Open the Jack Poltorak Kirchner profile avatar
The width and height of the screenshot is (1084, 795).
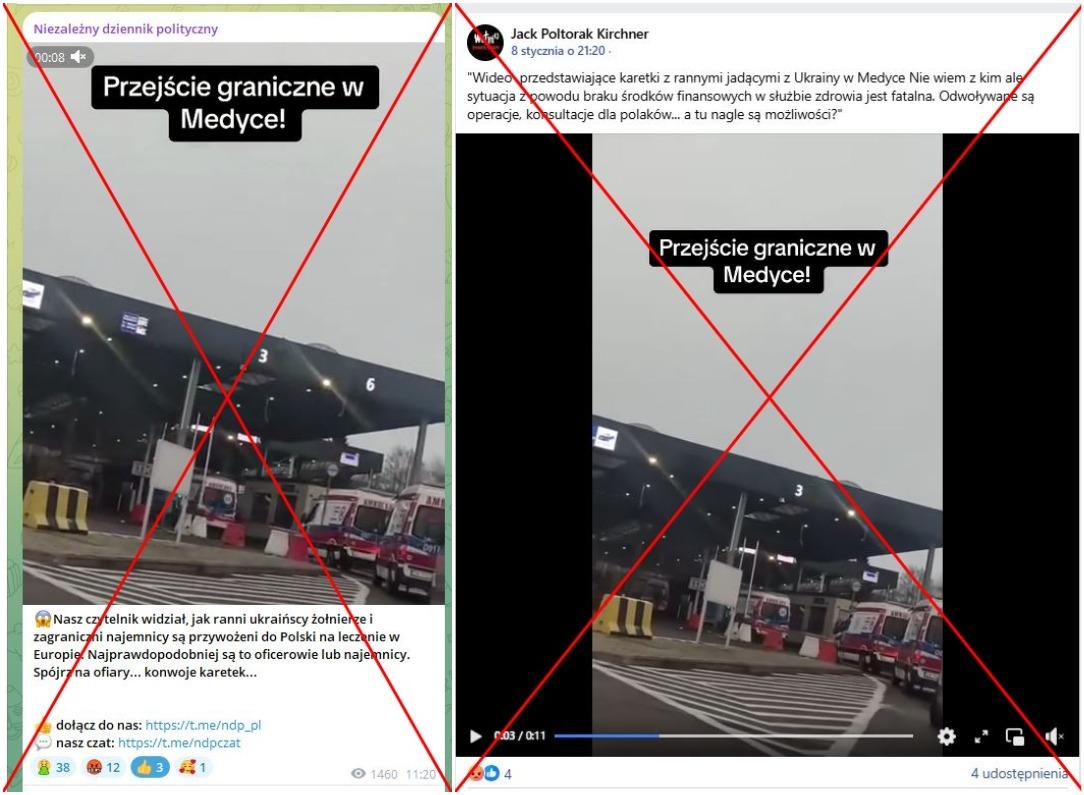(485, 42)
